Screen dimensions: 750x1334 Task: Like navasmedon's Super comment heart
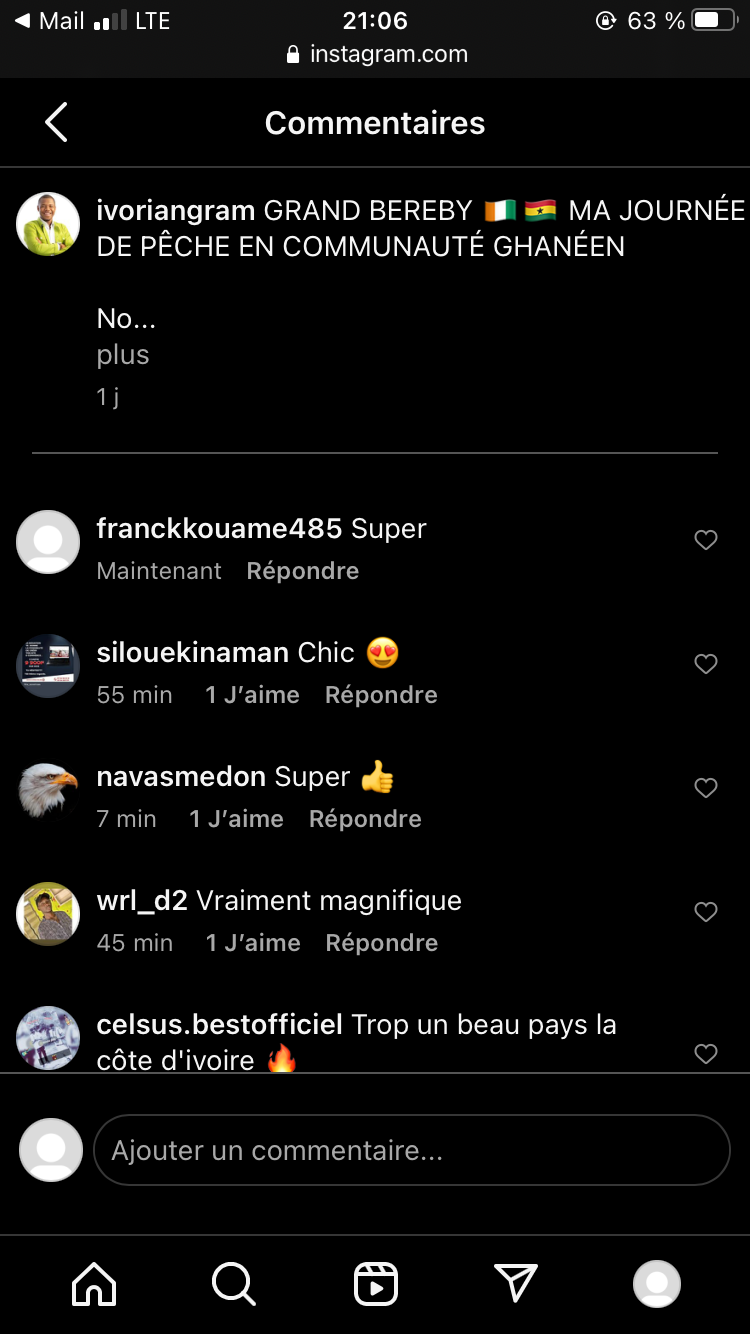click(706, 789)
